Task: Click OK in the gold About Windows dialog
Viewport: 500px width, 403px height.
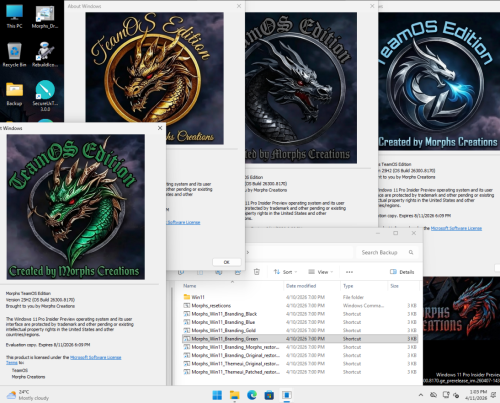Action: tap(227, 262)
